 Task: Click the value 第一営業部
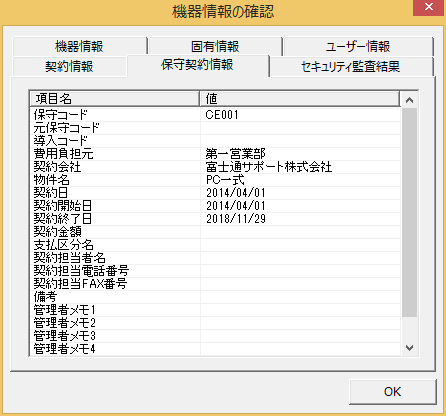(235, 154)
